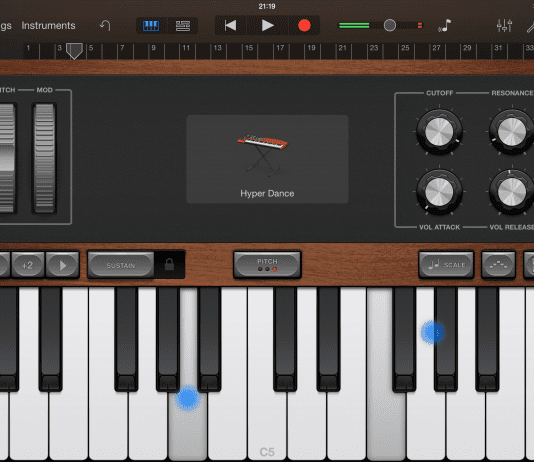Play the white key right of C5
This screenshot has height=462, width=534.
pyautogui.click(x=307, y=426)
